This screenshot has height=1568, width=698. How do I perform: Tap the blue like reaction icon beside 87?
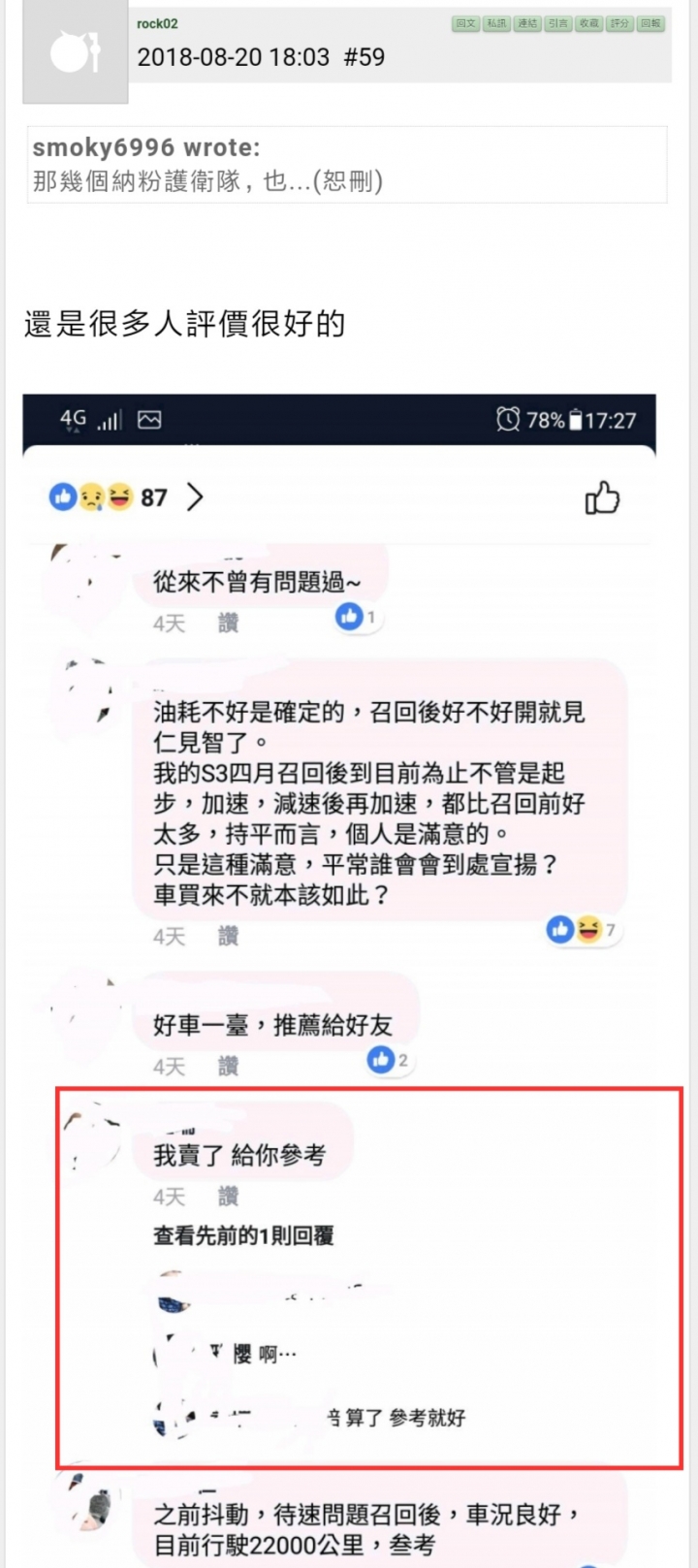tap(63, 497)
